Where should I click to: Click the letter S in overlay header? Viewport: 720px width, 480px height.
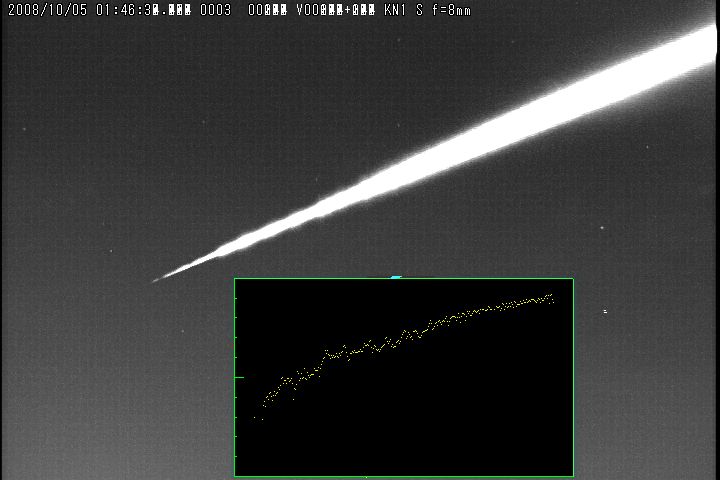[x=421, y=10]
